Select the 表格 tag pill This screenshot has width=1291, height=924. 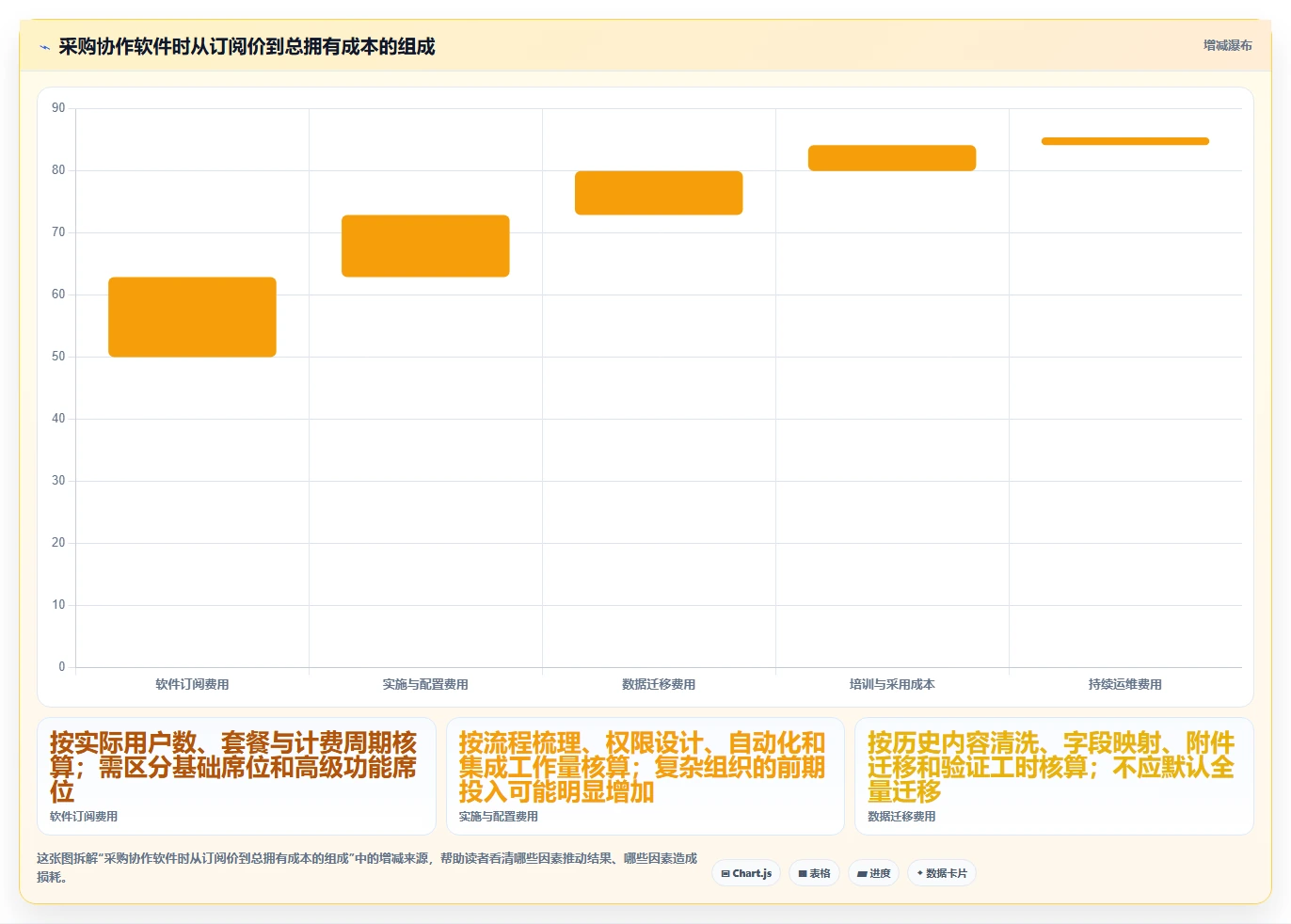(814, 873)
